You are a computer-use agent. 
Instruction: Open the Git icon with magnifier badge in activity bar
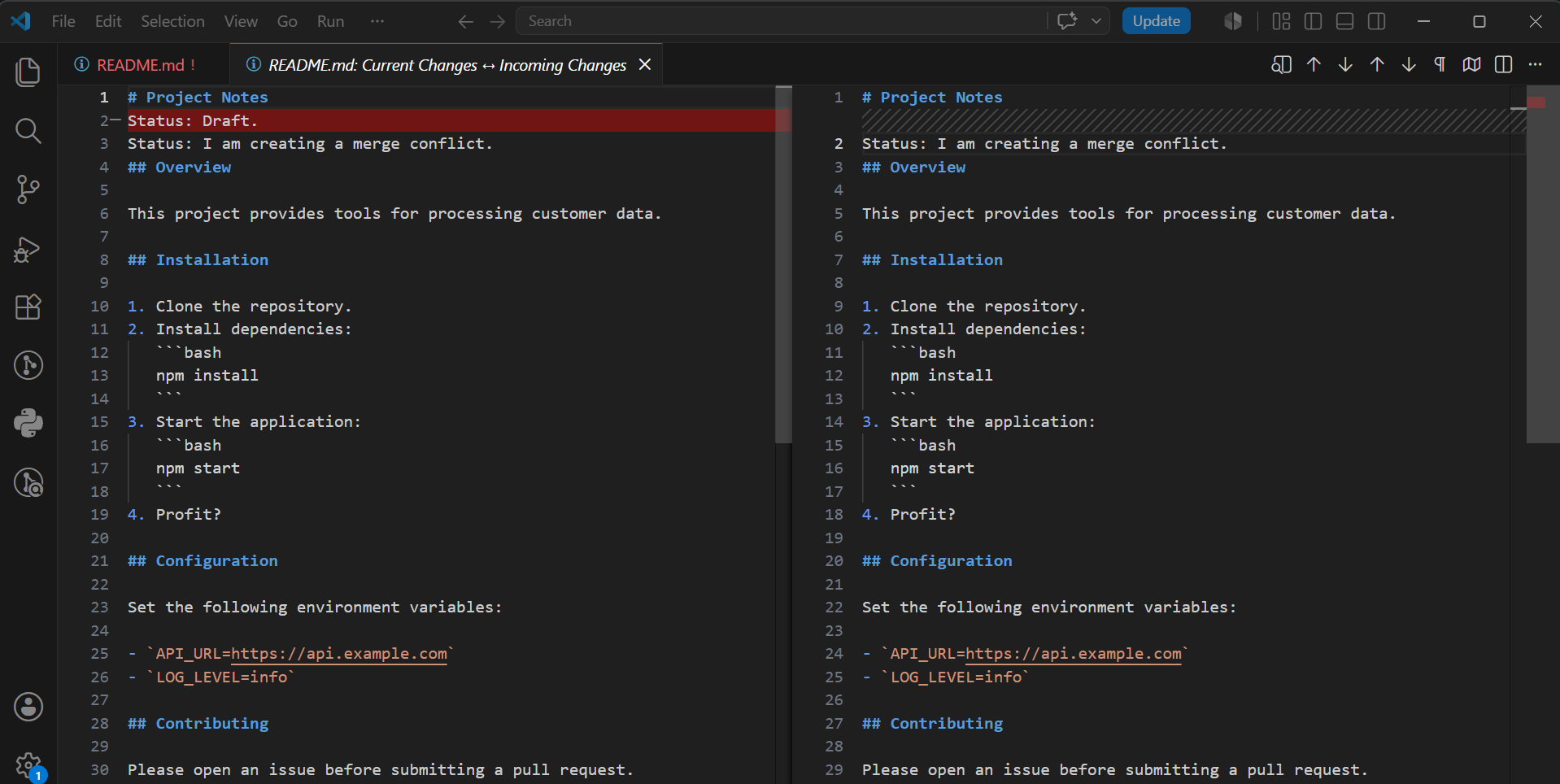28,482
